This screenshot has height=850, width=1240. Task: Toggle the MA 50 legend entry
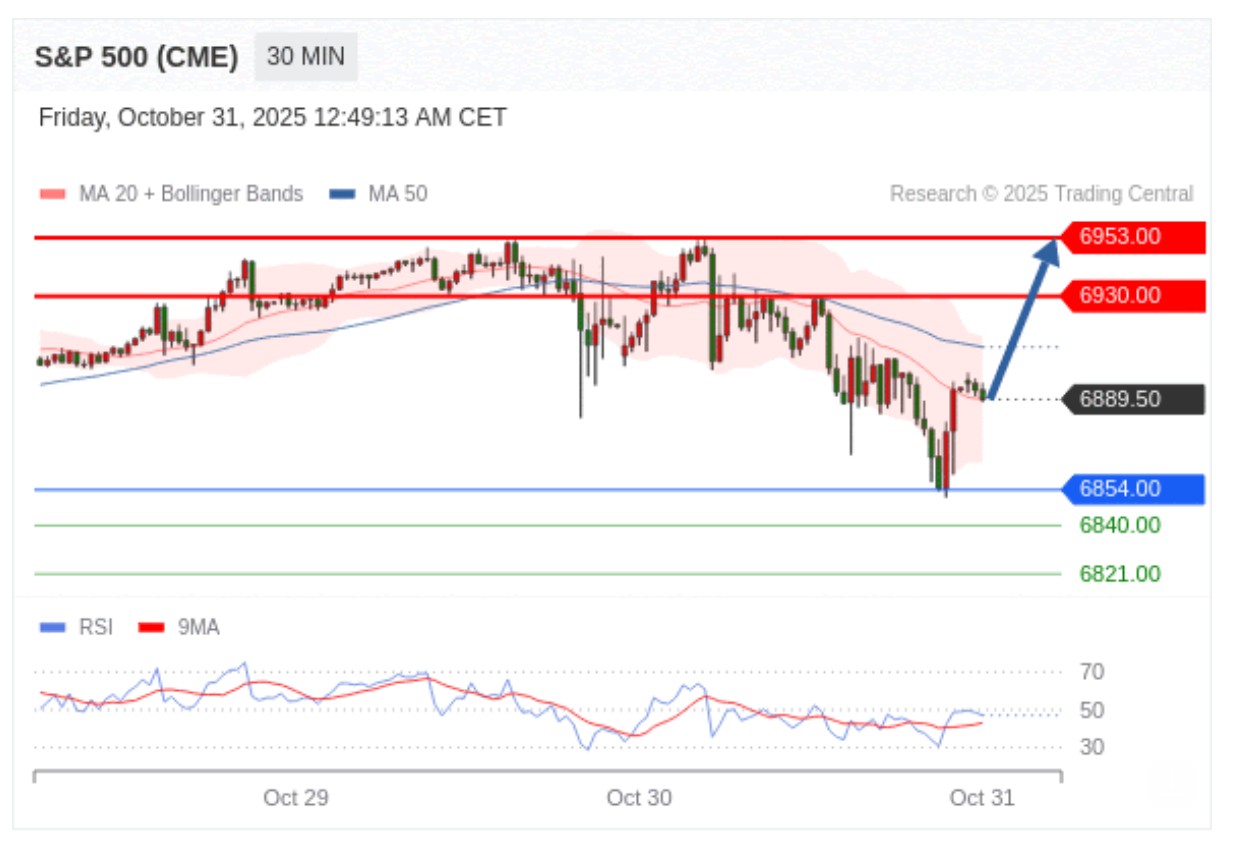[397, 194]
